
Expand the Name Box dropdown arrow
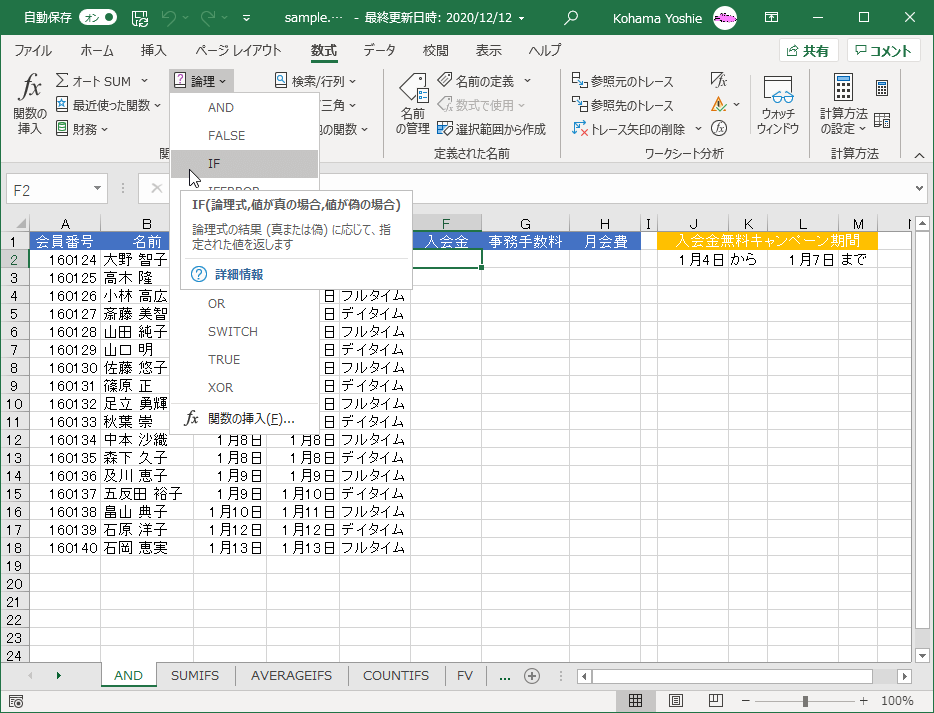tap(97, 189)
